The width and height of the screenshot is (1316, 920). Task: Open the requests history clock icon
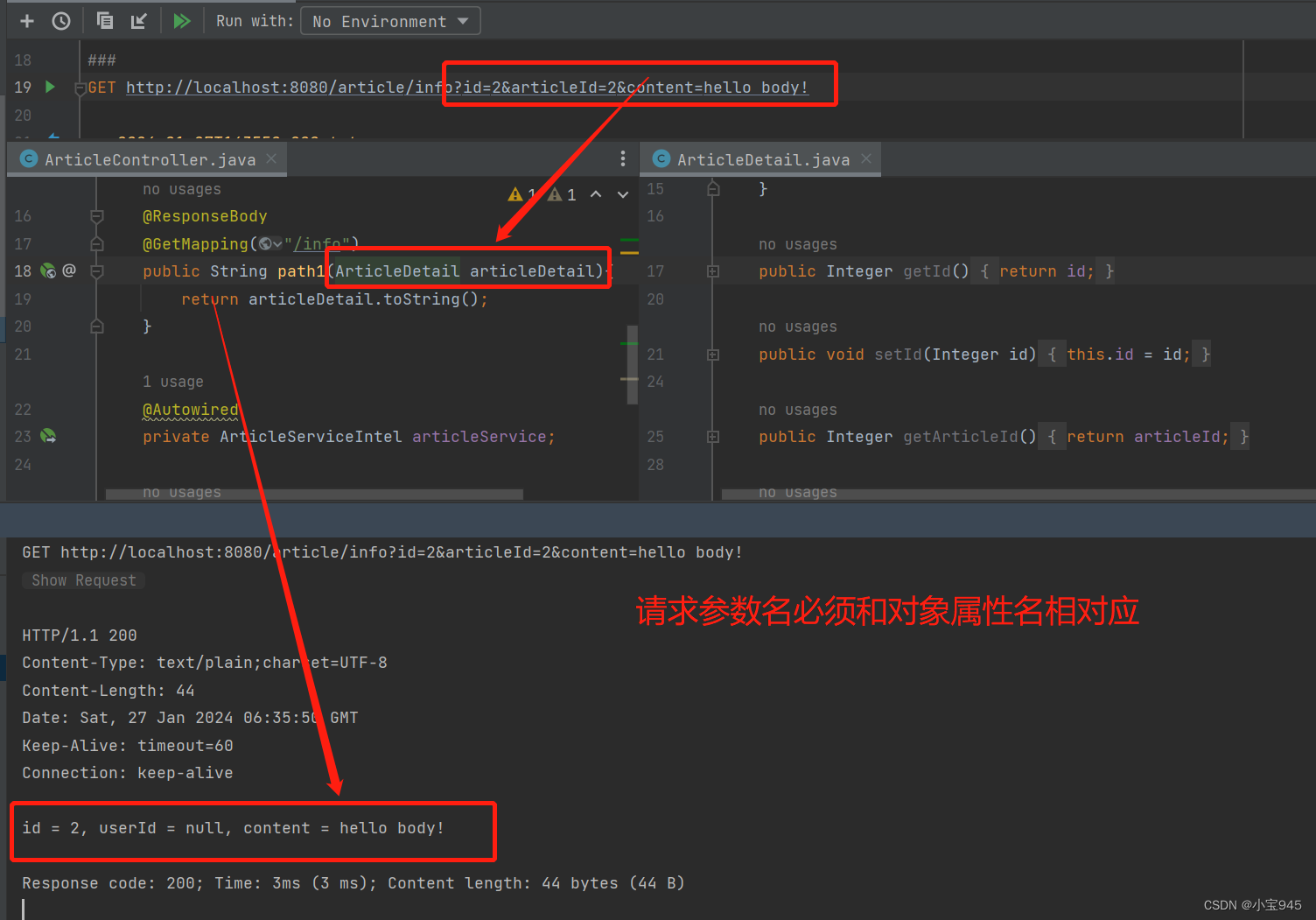[61, 21]
